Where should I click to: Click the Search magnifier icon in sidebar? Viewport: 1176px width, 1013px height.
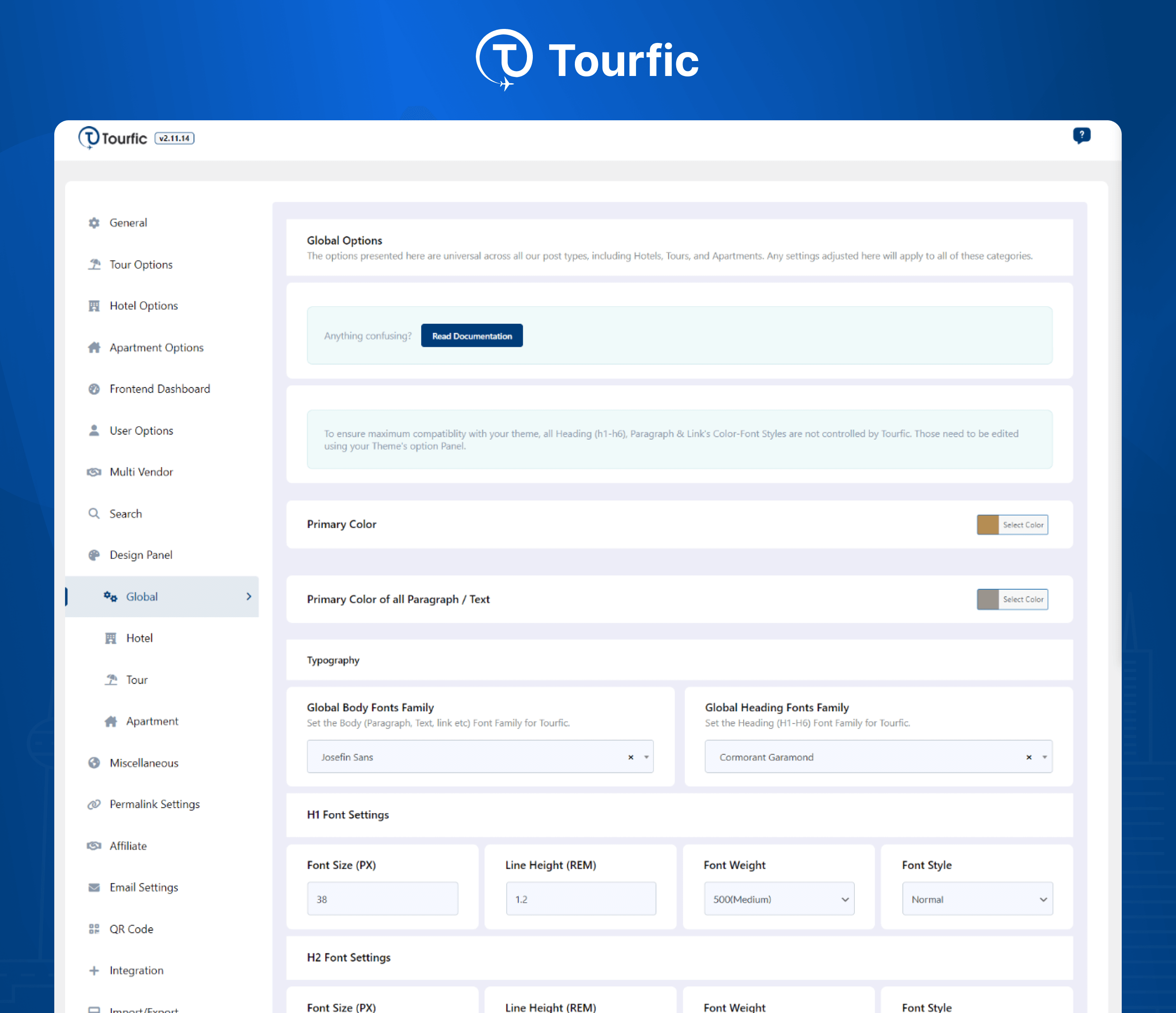click(94, 514)
